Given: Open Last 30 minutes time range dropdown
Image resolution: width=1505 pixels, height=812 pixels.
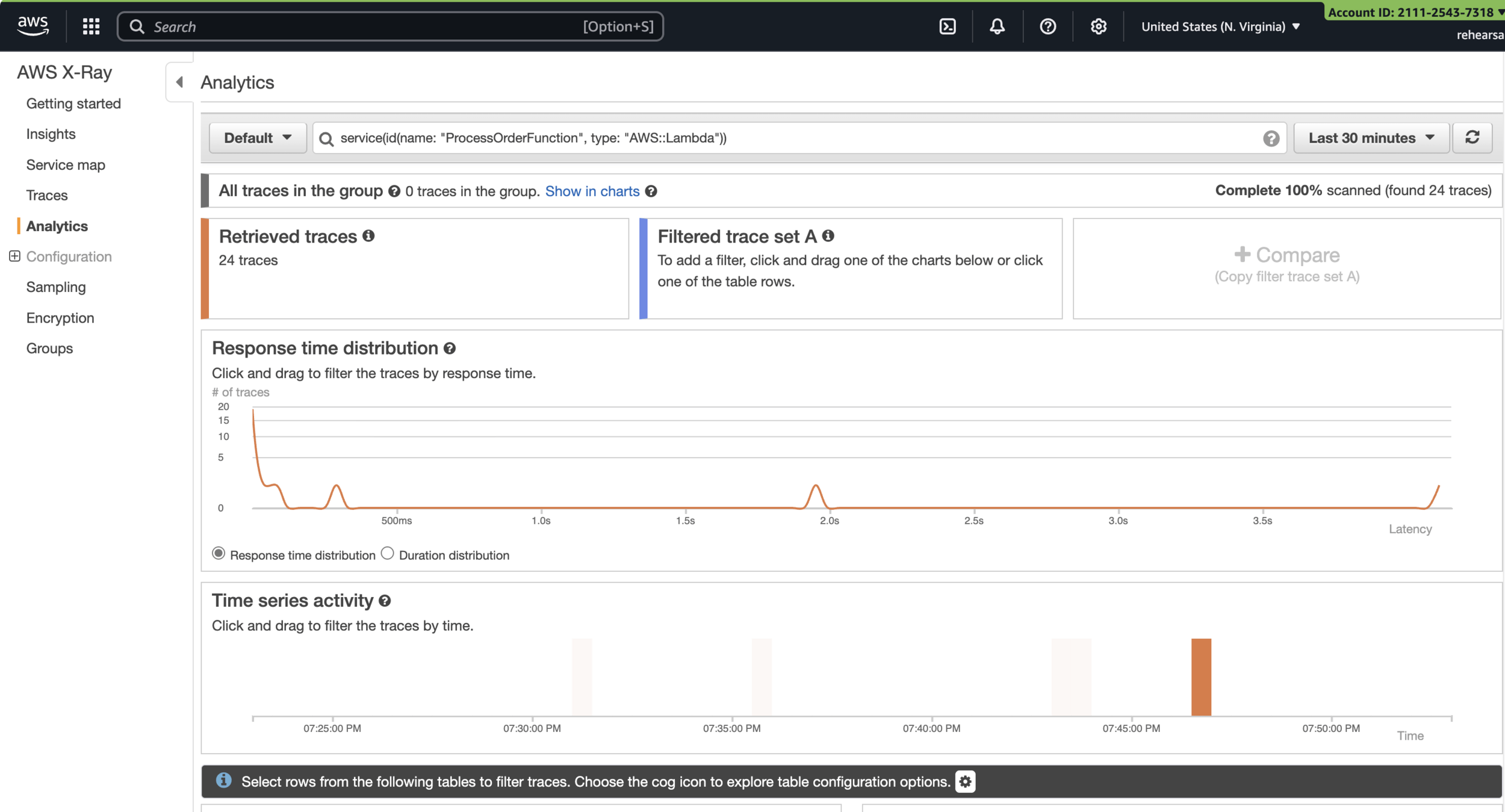Looking at the screenshot, I should (x=1371, y=138).
